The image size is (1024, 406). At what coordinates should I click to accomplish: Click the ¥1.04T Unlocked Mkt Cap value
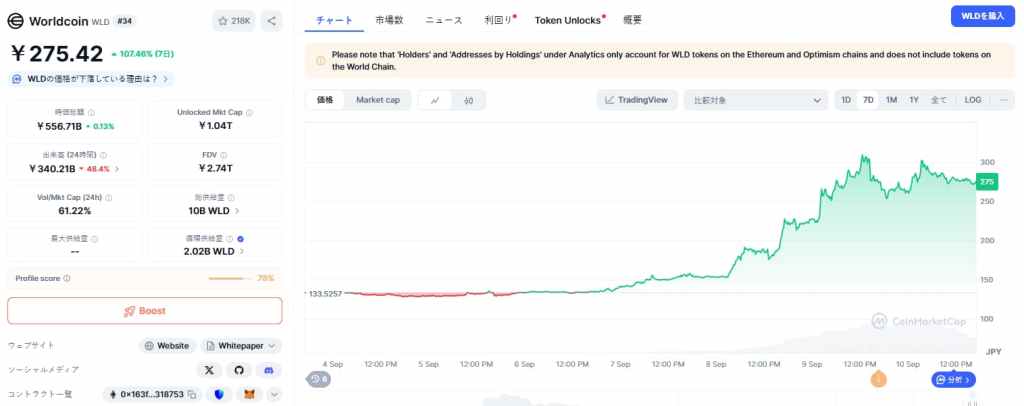pyautogui.click(x=216, y=126)
